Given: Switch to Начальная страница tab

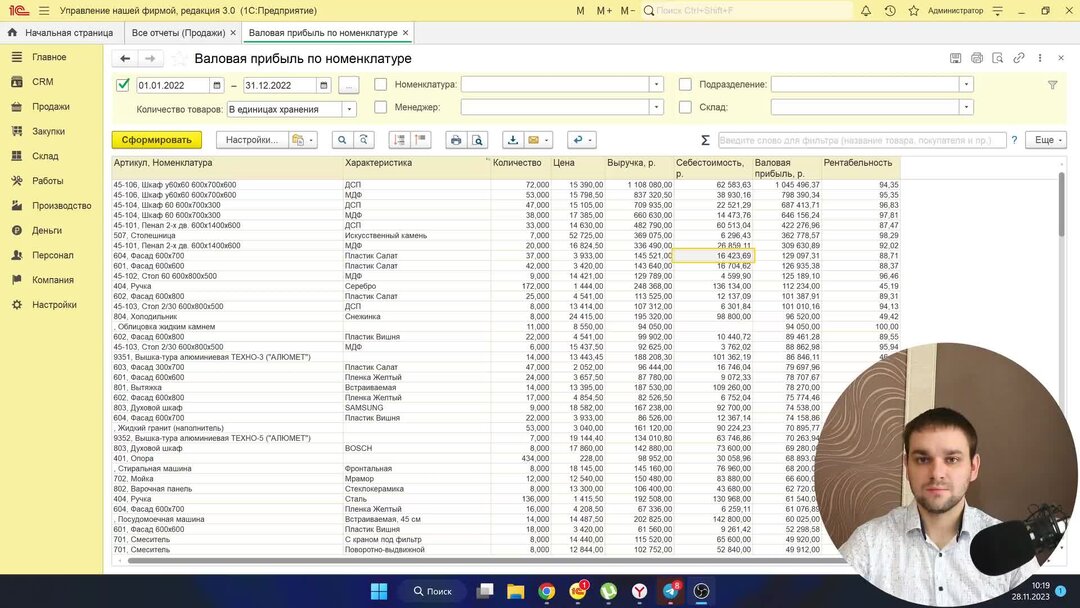Looking at the screenshot, I should (61, 32).
